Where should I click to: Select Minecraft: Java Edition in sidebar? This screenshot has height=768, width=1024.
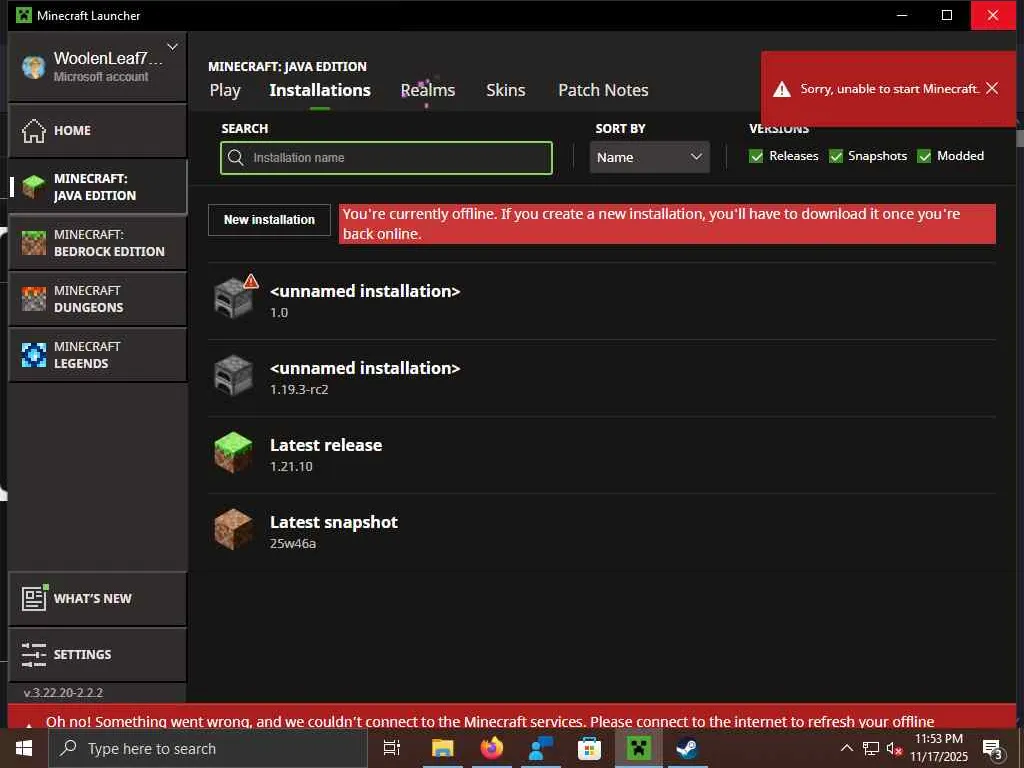coord(97,187)
